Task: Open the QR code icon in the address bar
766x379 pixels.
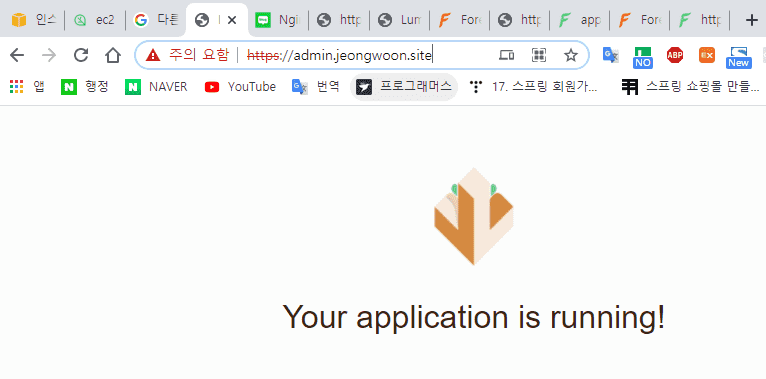Action: (x=538, y=55)
